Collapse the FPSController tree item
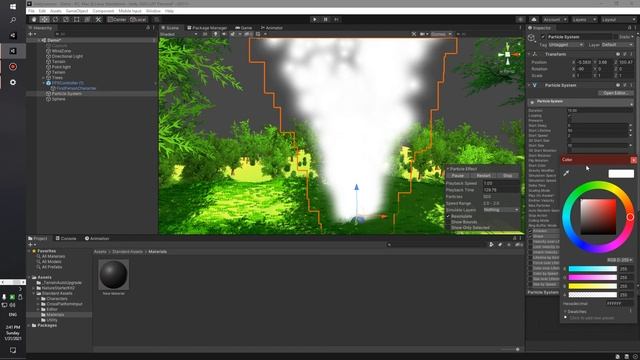Image resolution: width=640 pixels, height=360 pixels. (x=44, y=83)
